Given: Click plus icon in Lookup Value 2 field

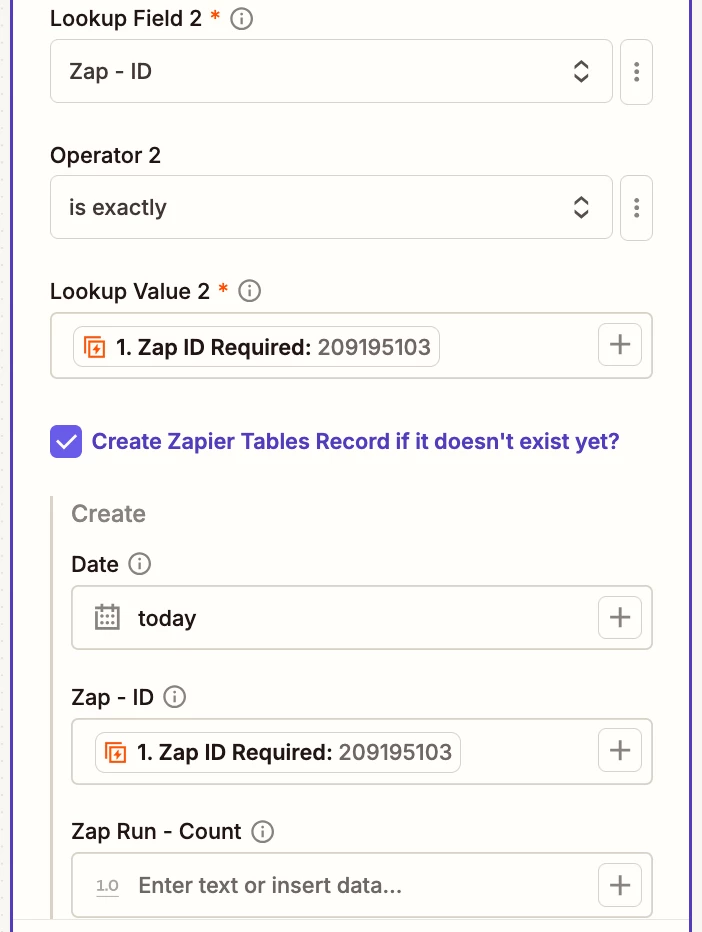Looking at the screenshot, I should 620,345.
